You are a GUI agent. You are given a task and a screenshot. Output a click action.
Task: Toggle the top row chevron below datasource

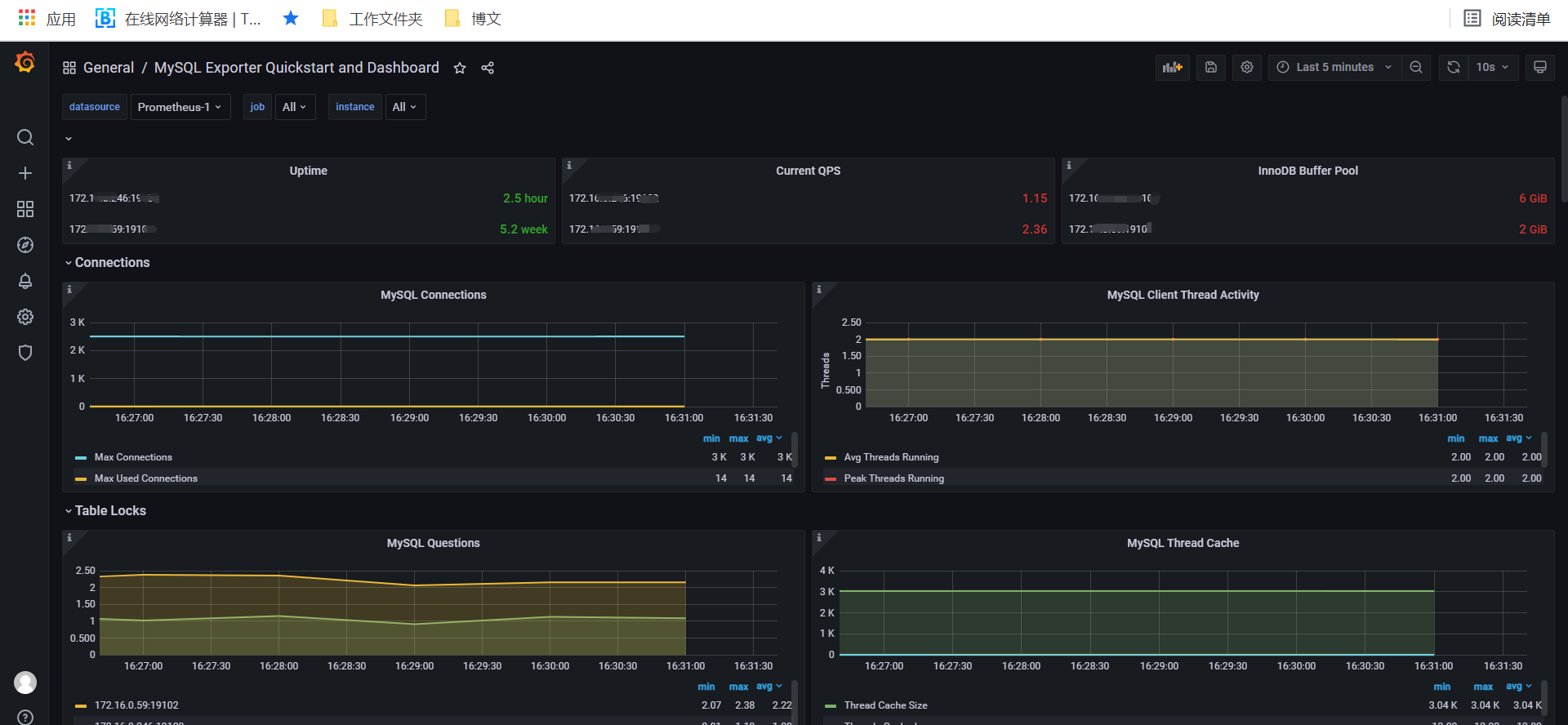(x=69, y=139)
